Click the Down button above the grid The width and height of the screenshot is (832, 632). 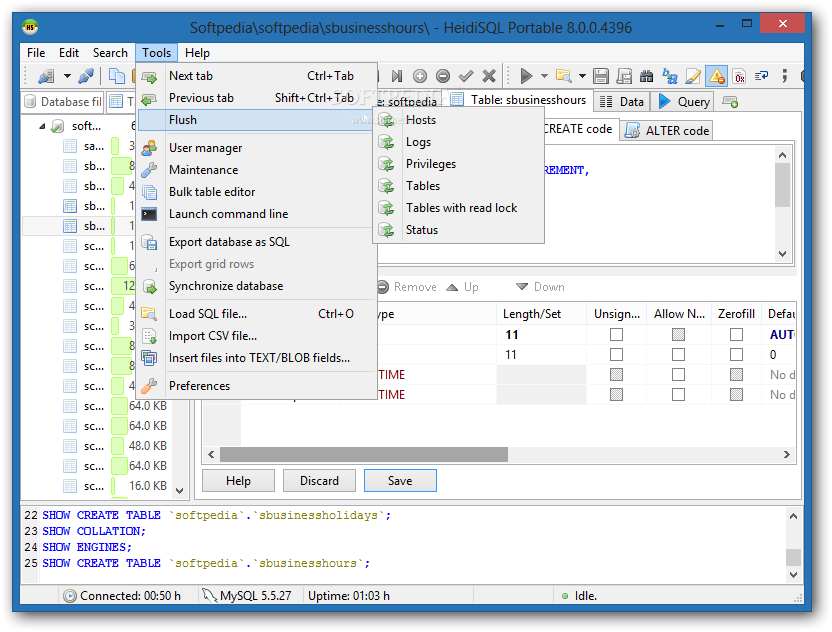tap(541, 287)
